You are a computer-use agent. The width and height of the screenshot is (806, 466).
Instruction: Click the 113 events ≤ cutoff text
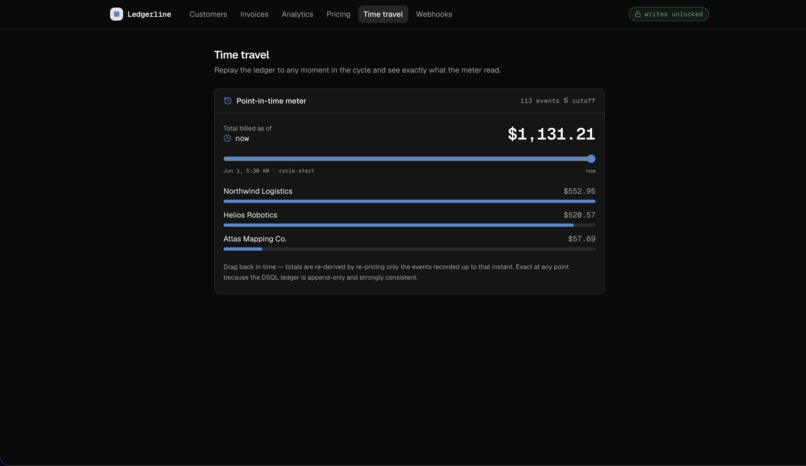pyautogui.click(x=558, y=101)
